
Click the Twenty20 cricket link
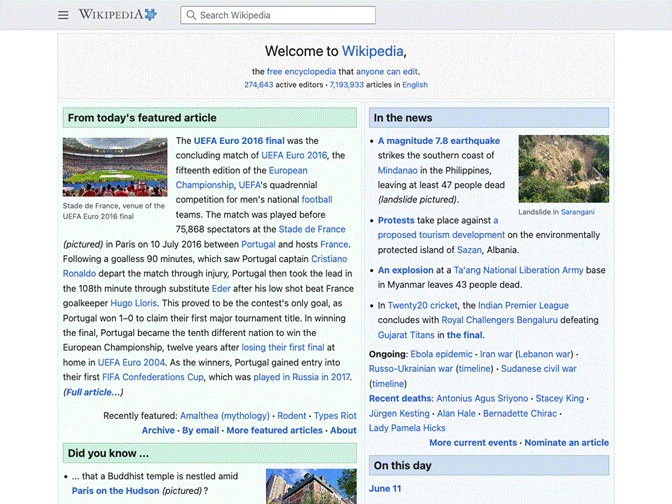(x=423, y=306)
